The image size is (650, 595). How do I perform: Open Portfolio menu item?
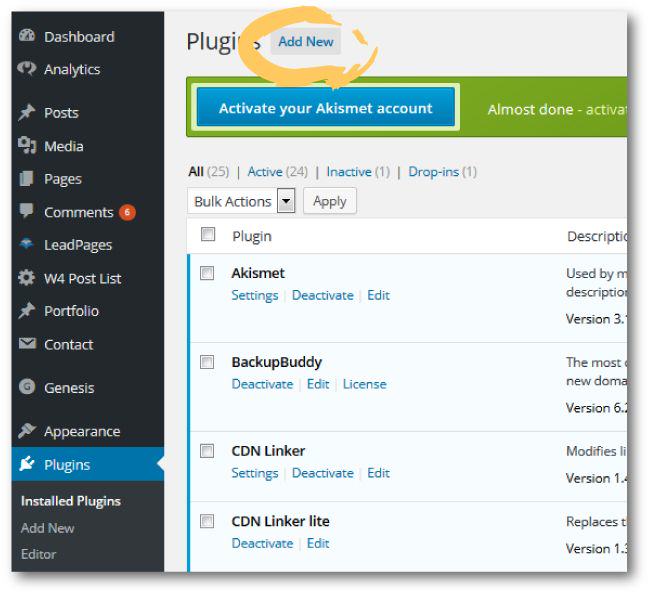[72, 311]
